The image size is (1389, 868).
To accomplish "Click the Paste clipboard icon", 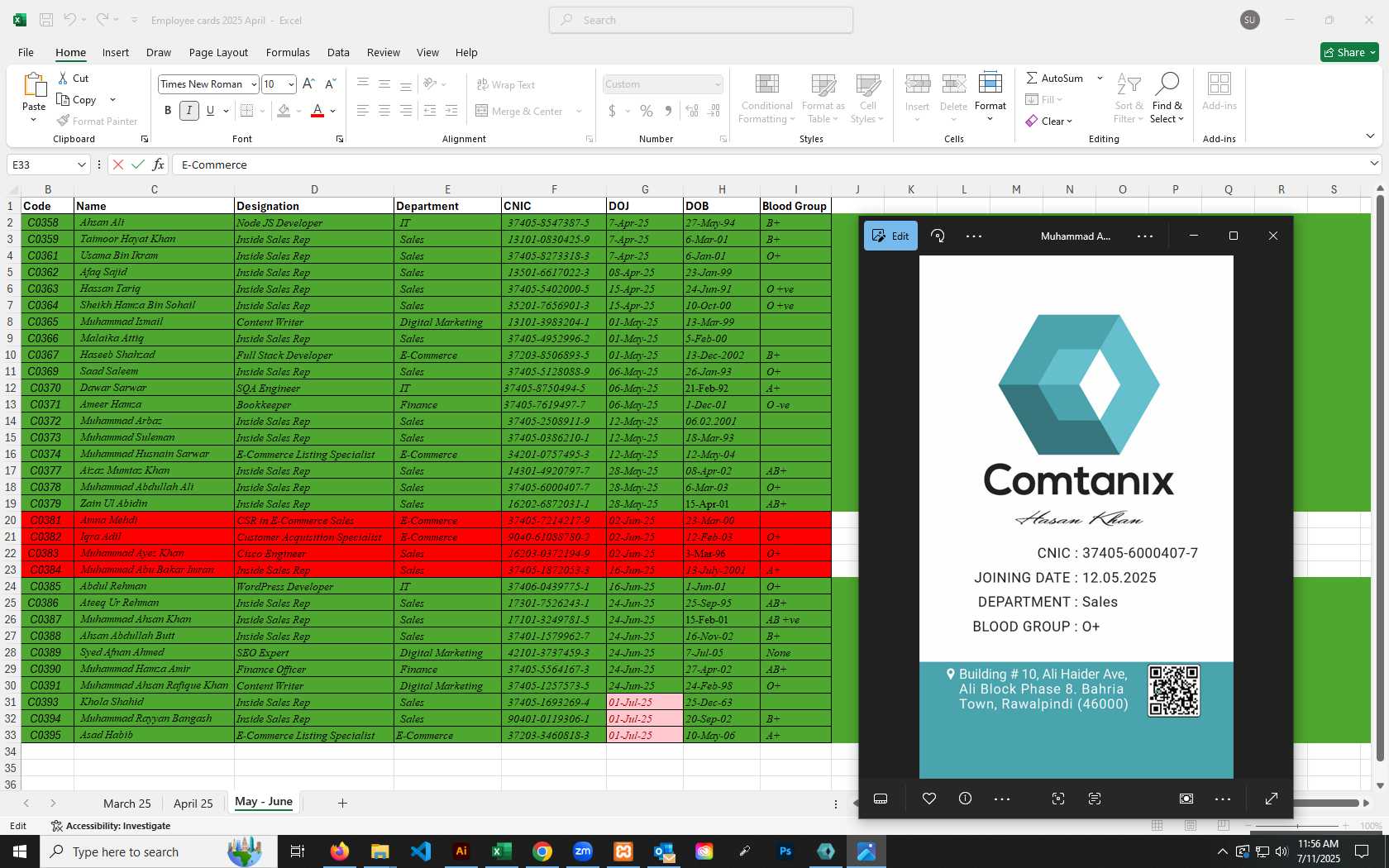I will pos(34,86).
